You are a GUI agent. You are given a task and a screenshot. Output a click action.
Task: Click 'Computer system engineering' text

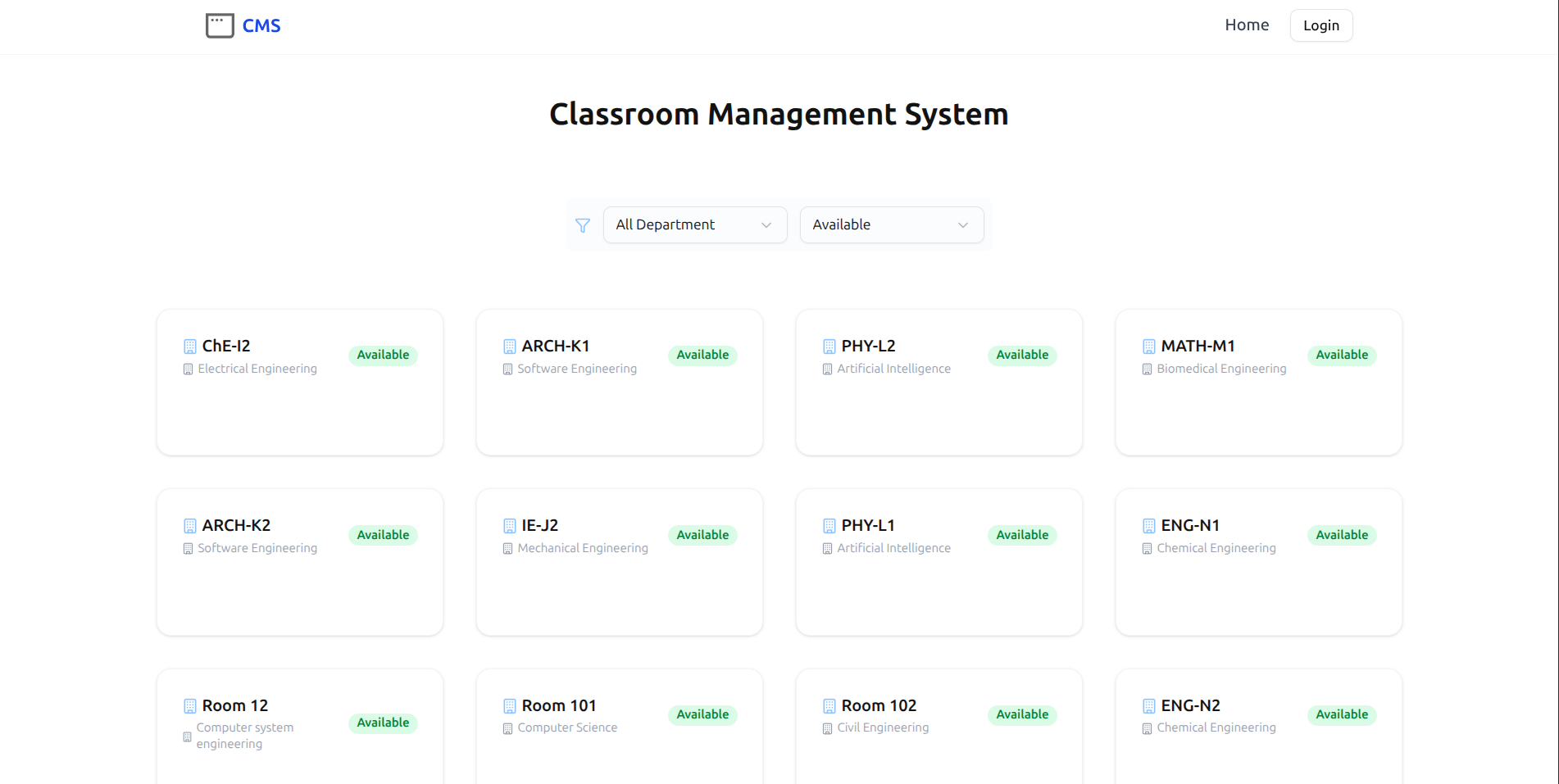(245, 736)
